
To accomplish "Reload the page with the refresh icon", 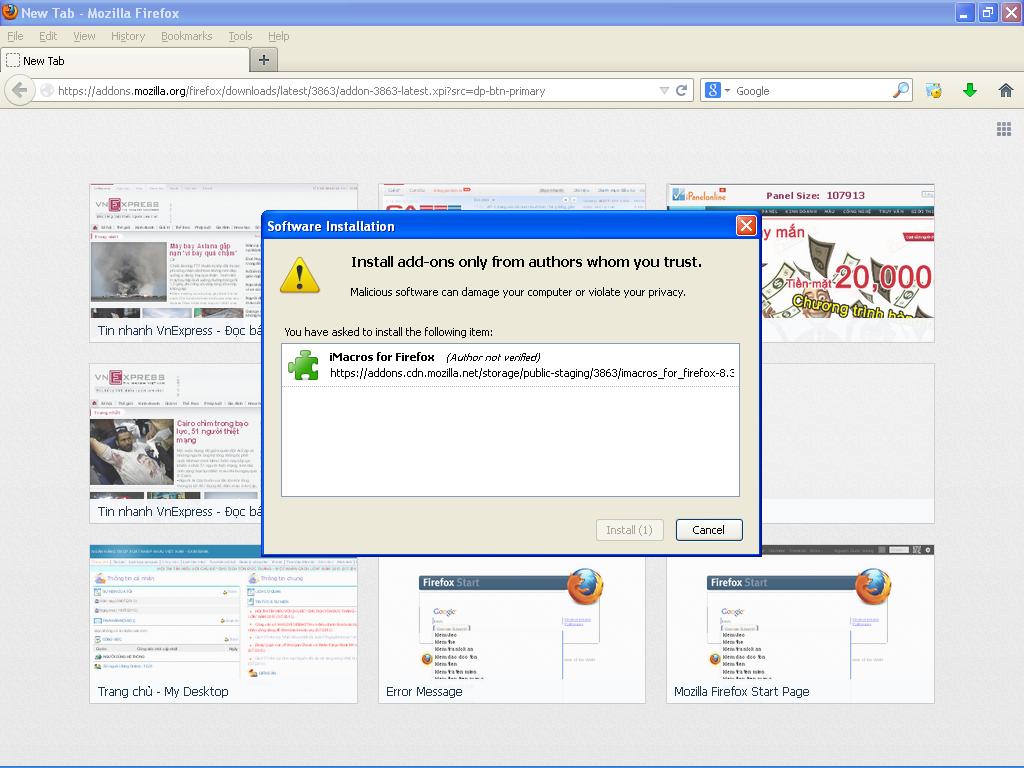I will [x=681, y=91].
